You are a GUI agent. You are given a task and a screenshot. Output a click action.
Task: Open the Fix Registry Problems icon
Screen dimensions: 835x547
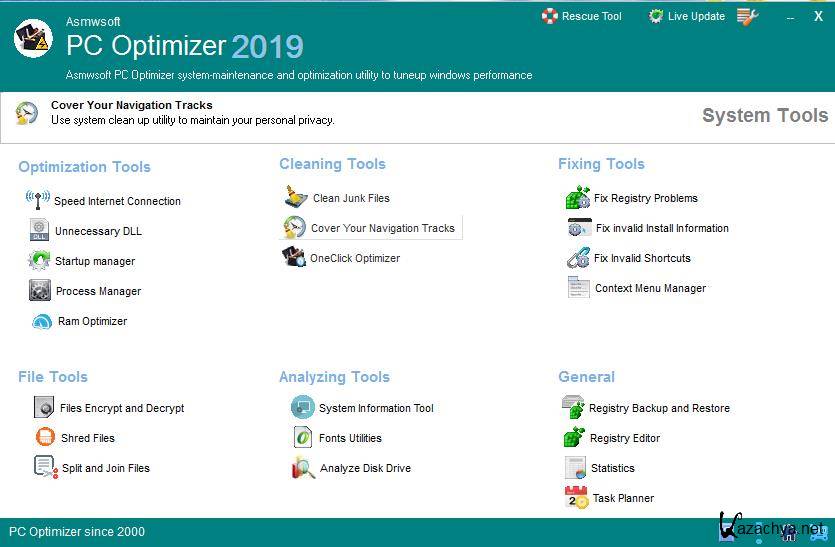coord(578,198)
